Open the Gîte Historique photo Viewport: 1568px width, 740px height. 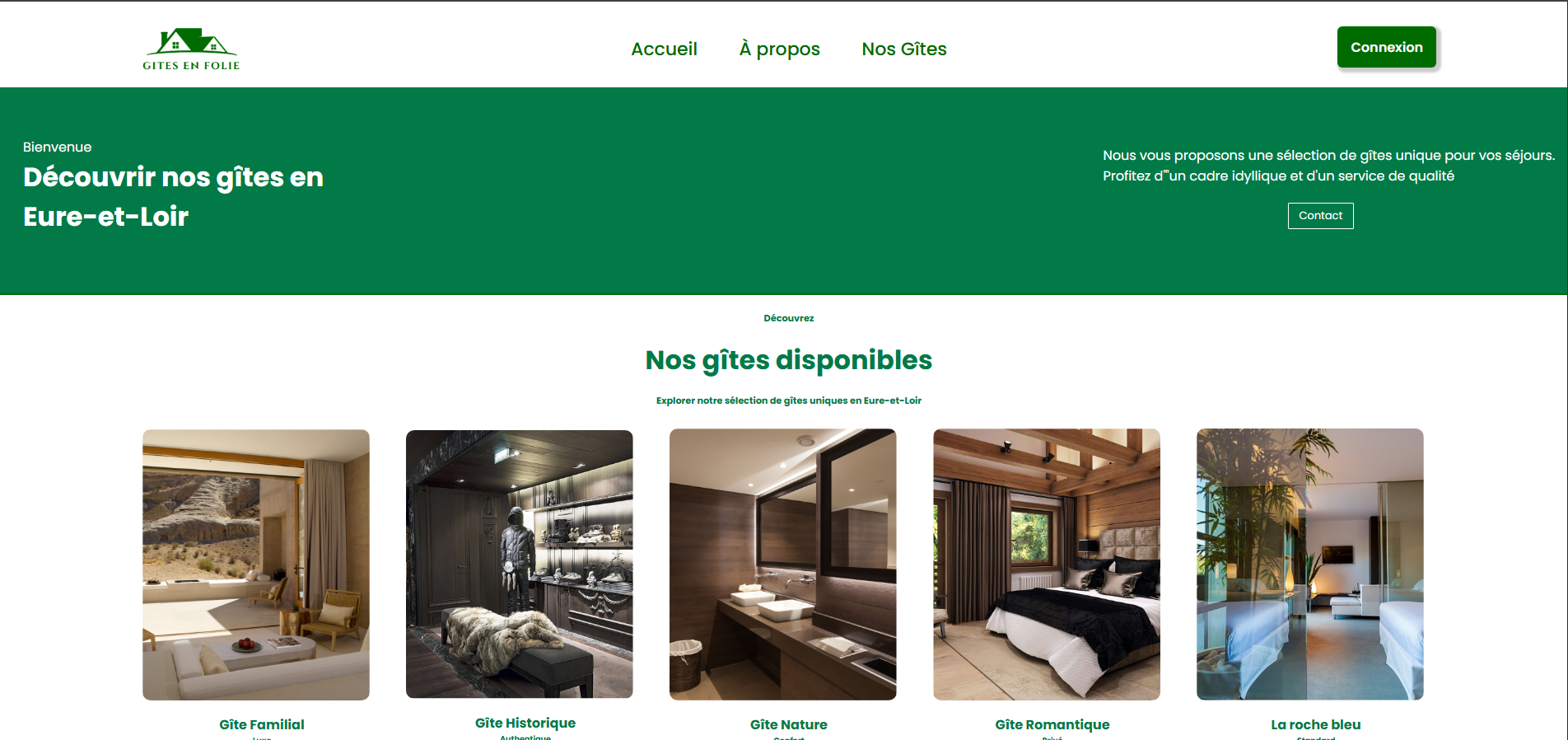(x=520, y=564)
